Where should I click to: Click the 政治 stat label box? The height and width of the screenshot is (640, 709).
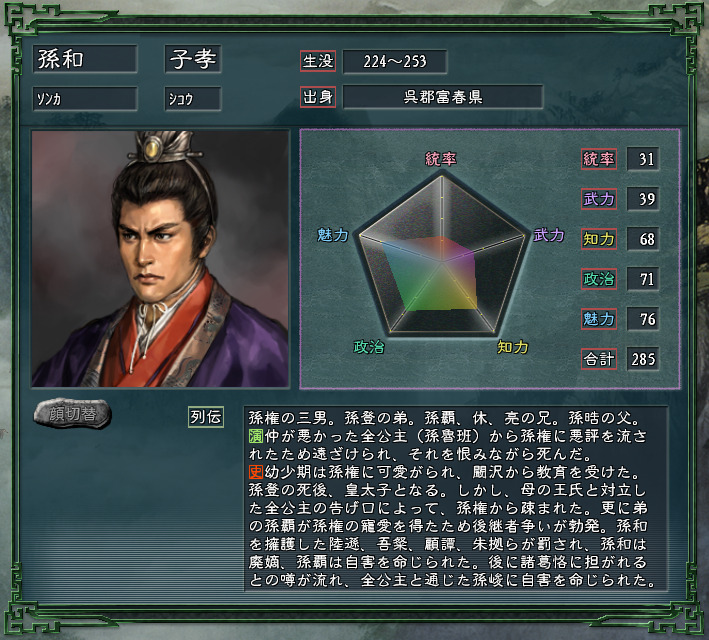coord(599,279)
